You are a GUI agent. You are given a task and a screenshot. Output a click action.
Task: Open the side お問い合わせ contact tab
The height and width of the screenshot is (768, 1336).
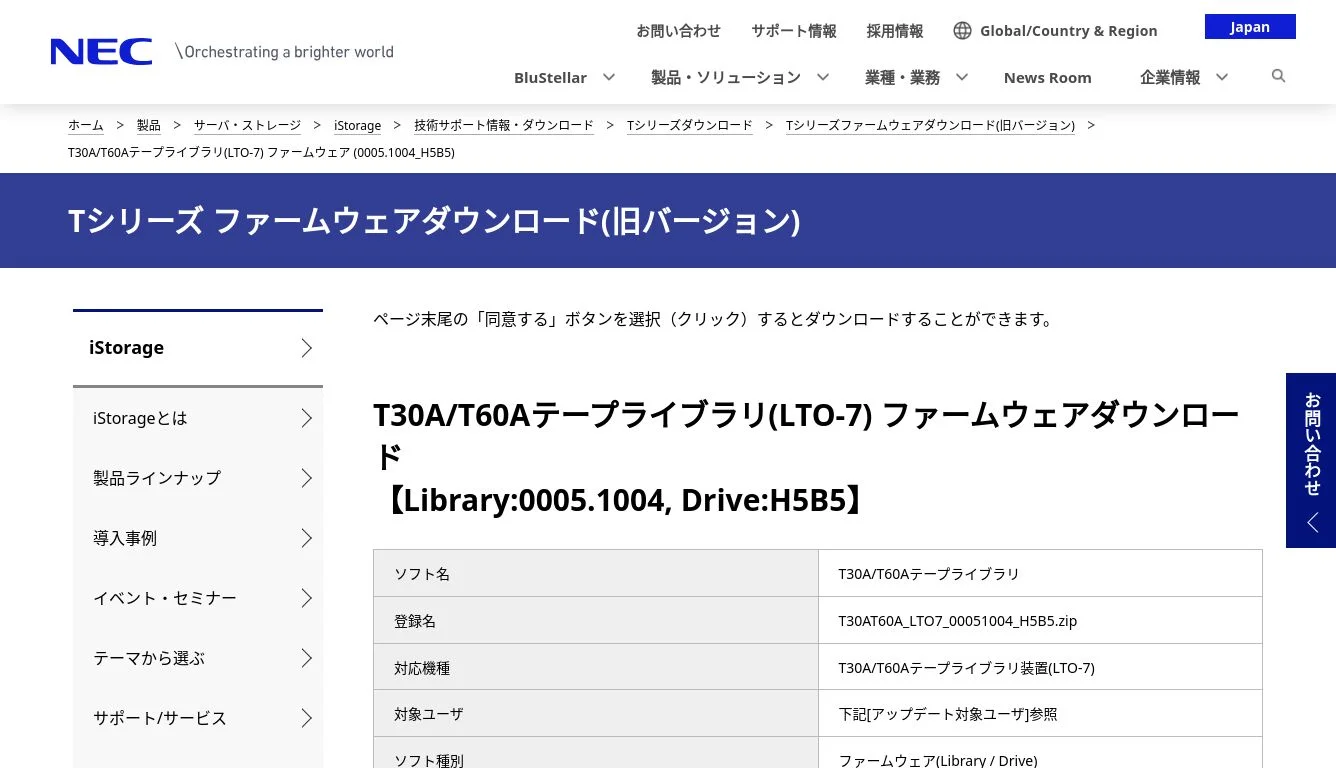(1311, 460)
